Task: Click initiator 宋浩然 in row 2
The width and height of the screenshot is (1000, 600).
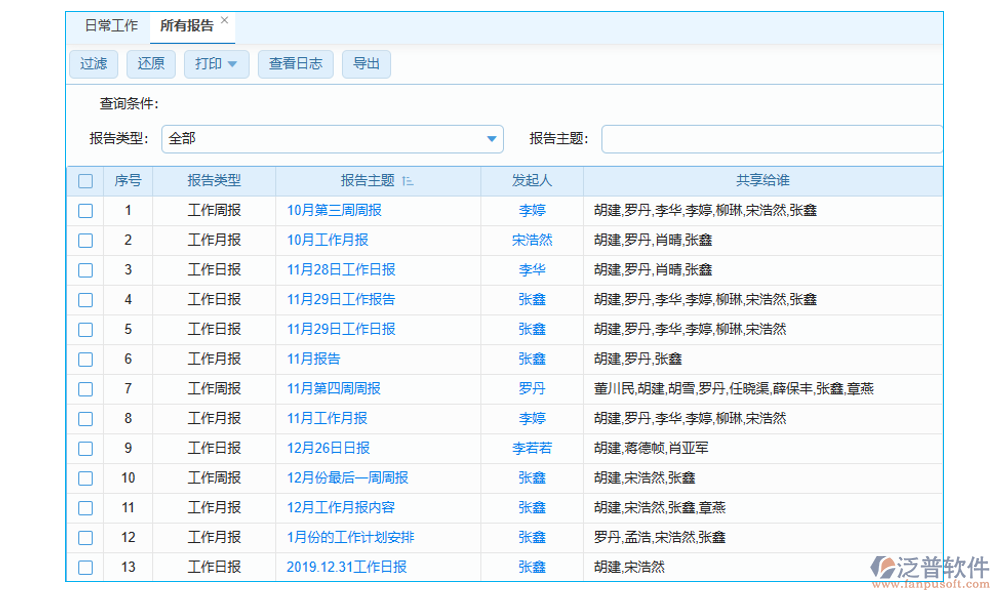Action: (x=532, y=240)
